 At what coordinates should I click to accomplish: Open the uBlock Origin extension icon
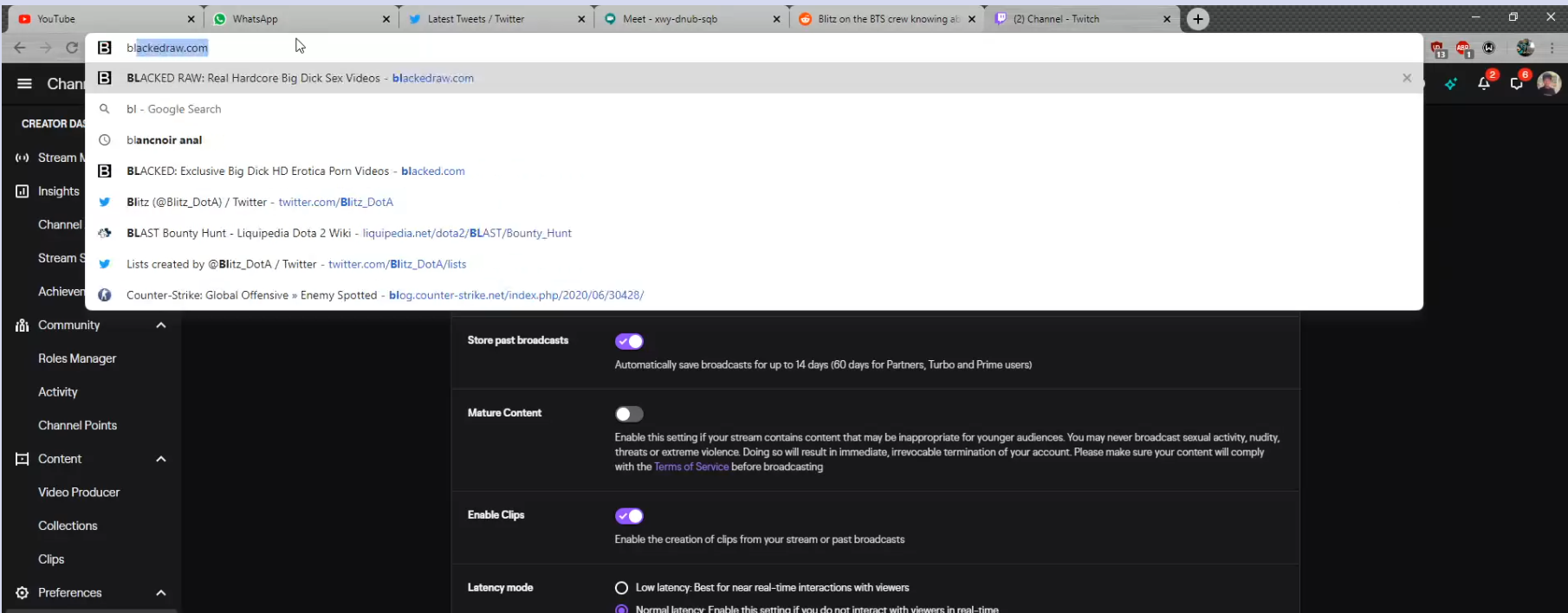point(1439,49)
